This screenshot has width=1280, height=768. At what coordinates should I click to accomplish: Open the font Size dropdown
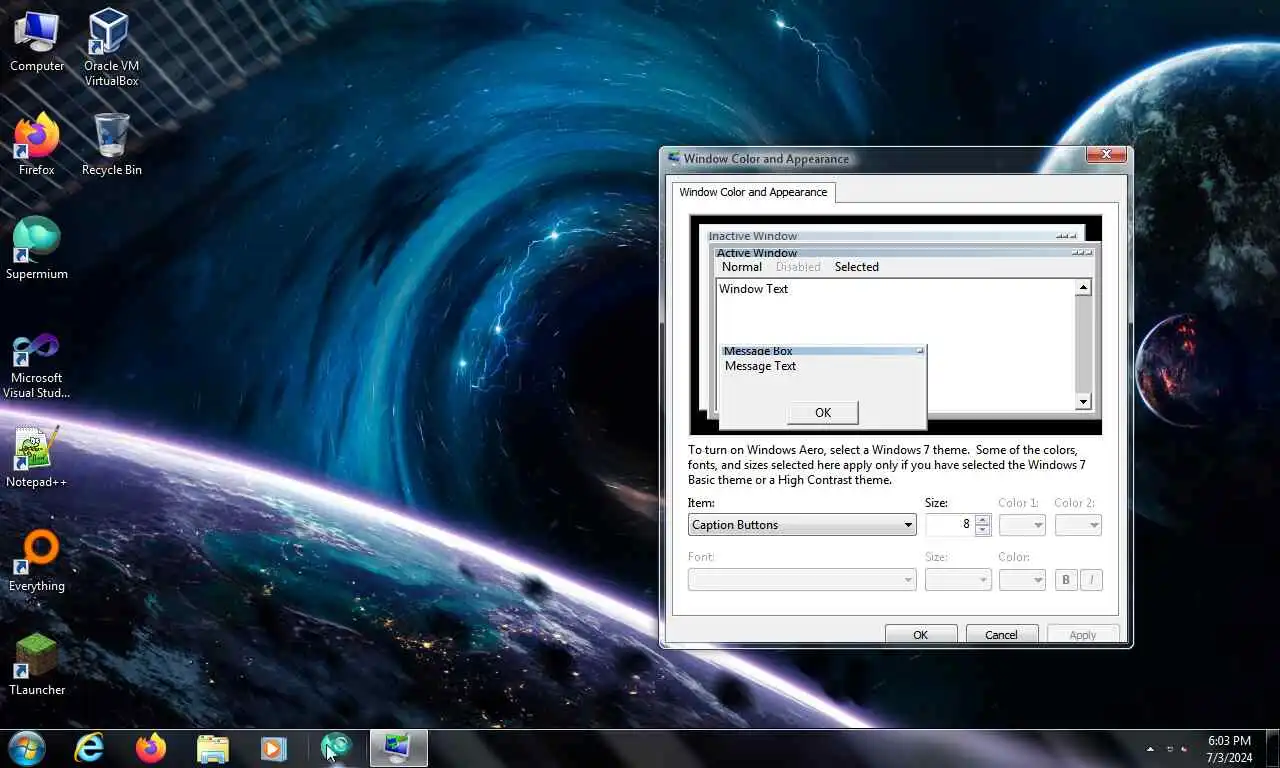(x=958, y=580)
